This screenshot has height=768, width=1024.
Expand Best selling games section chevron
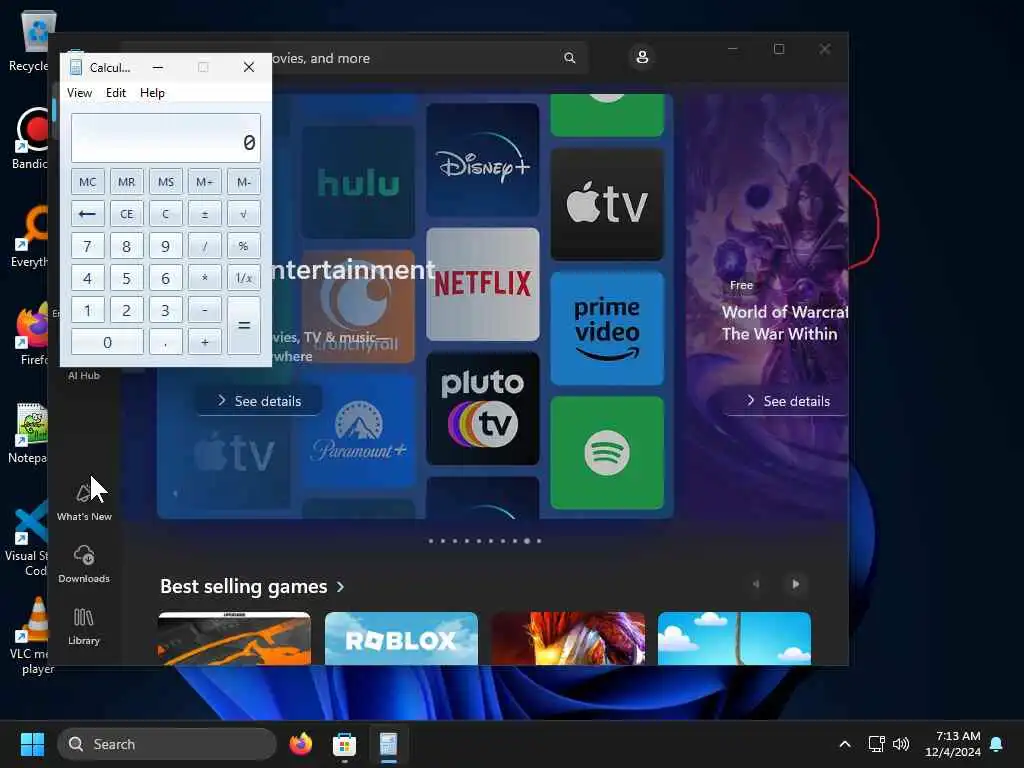coord(340,587)
